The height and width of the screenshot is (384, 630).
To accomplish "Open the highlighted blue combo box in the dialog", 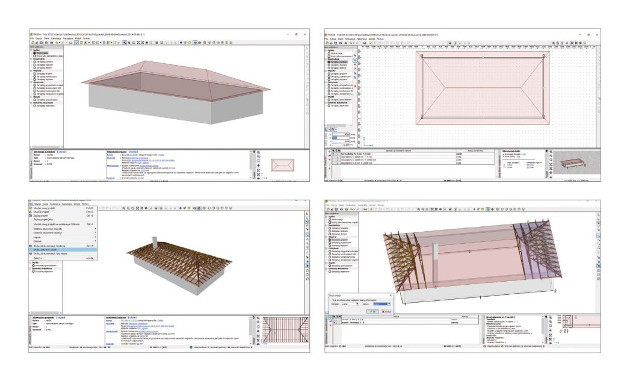I will 381,304.
